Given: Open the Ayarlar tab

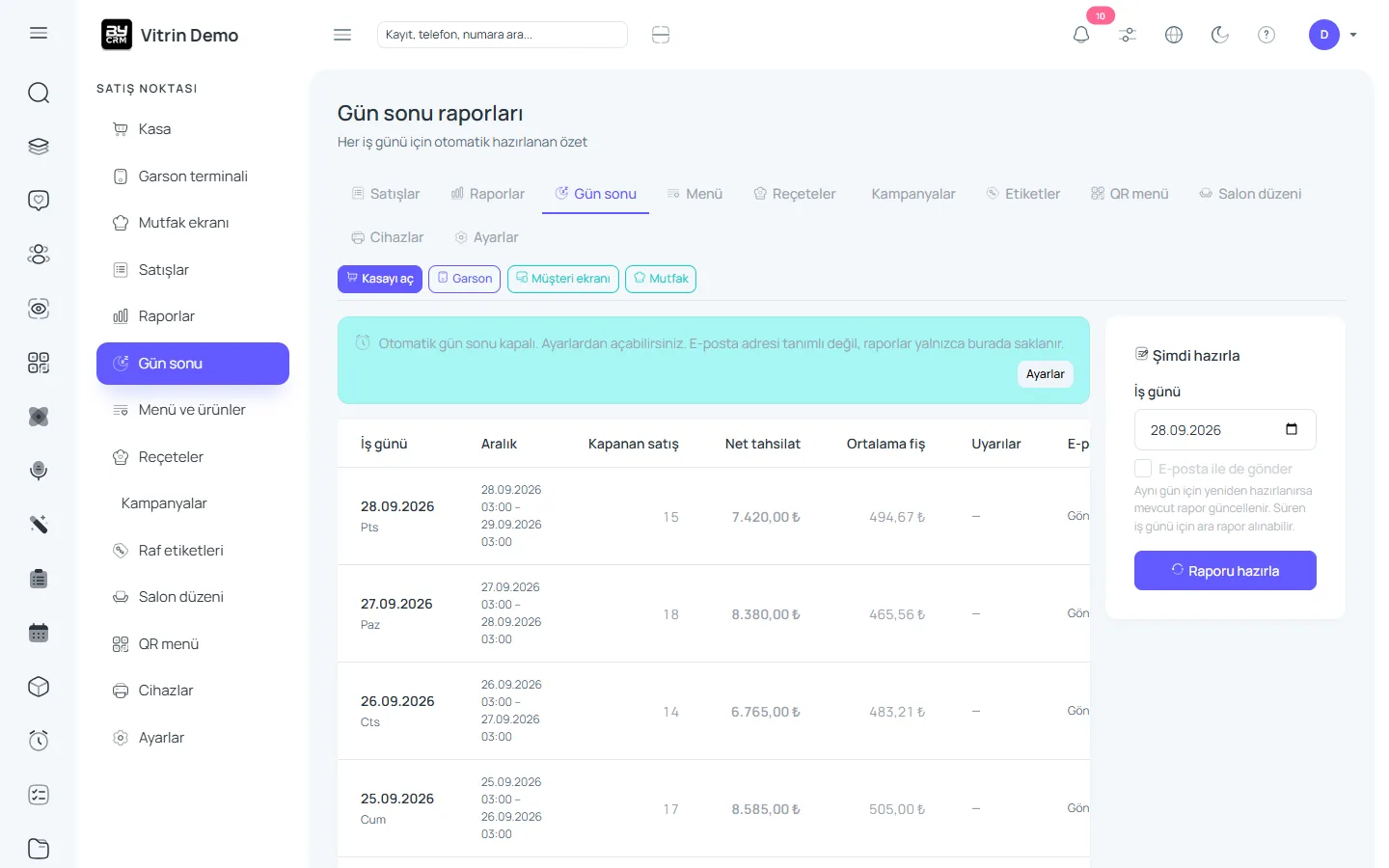Looking at the screenshot, I should click(x=487, y=237).
